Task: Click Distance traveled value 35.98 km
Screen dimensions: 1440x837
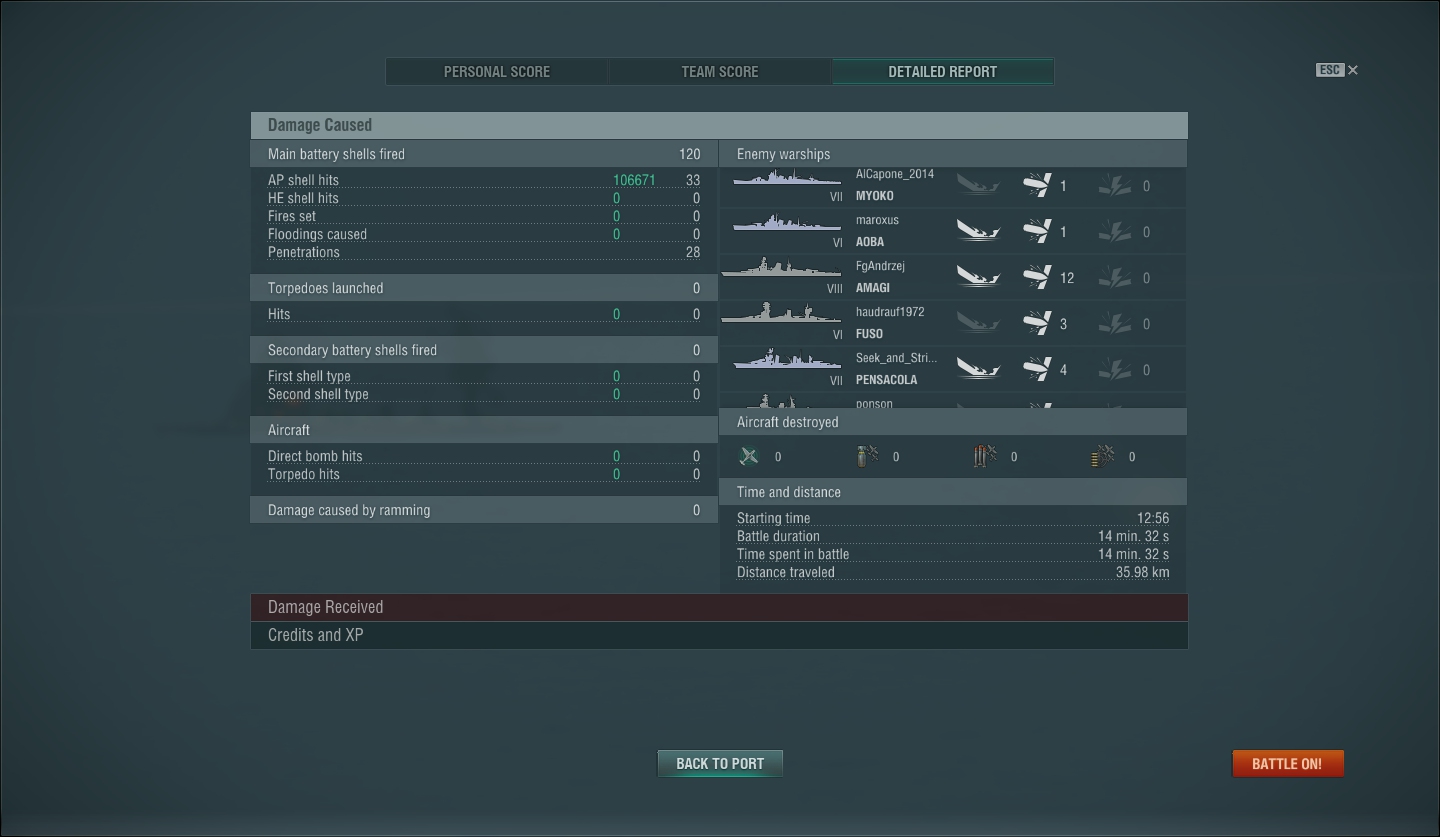Action: 1142,572
